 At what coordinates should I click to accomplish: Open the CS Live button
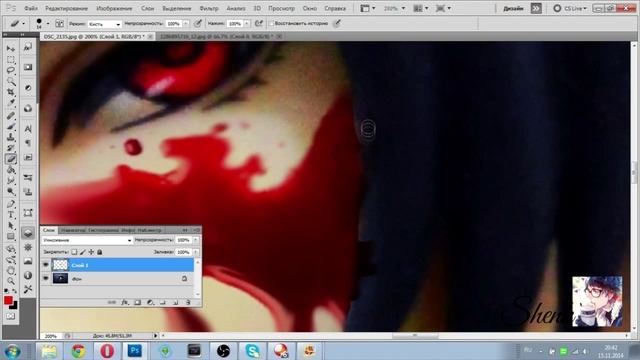(570, 8)
